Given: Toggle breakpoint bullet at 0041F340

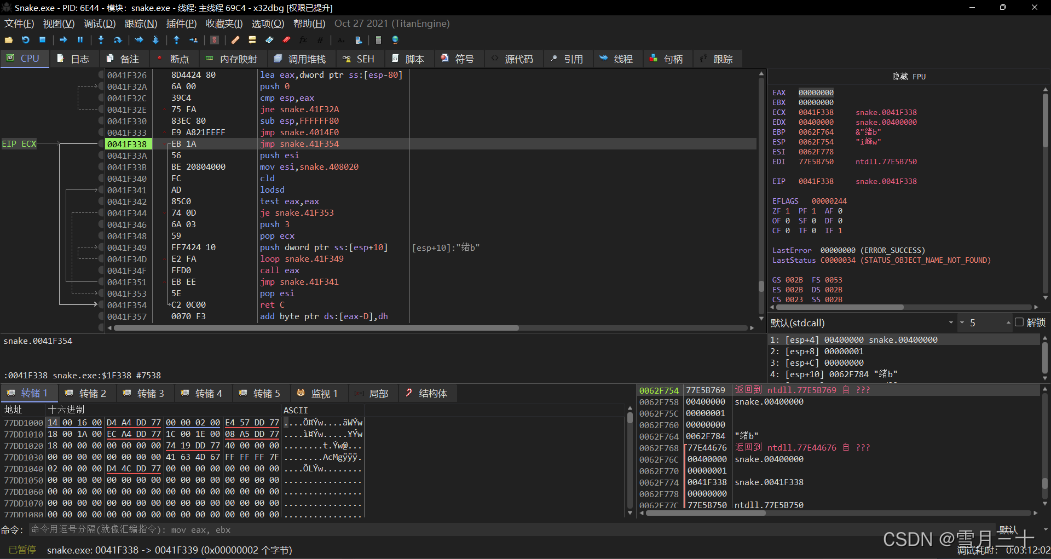Looking at the screenshot, I should click(101, 179).
